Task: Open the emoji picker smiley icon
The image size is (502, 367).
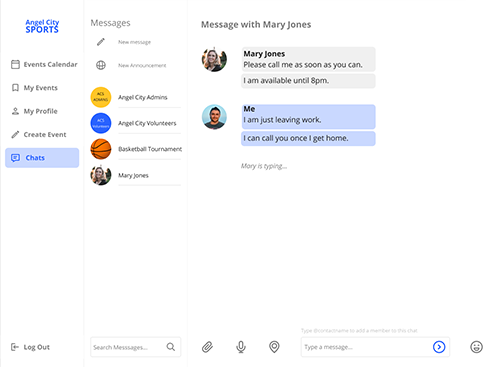Action: [476, 347]
